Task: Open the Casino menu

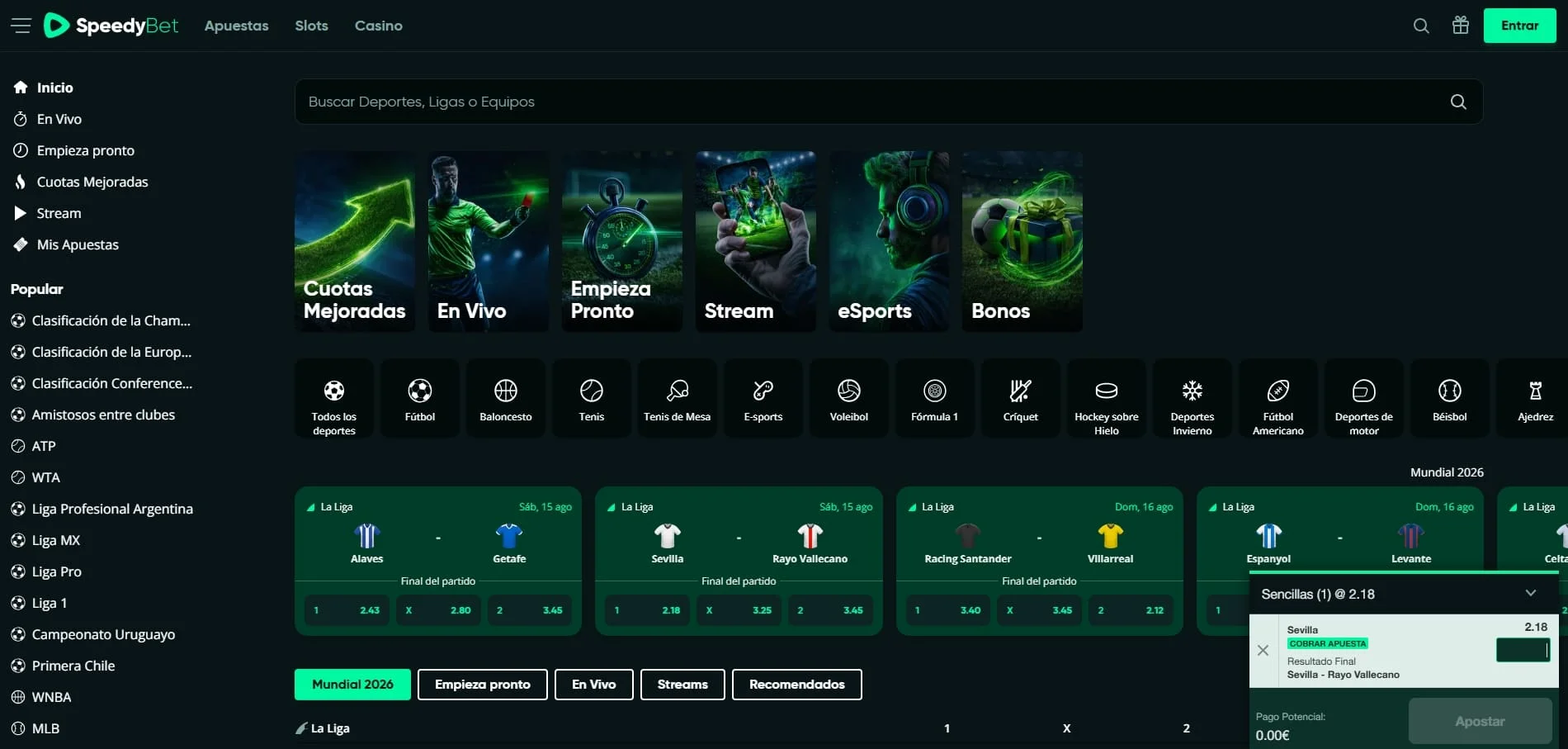Action: pyautogui.click(x=379, y=26)
